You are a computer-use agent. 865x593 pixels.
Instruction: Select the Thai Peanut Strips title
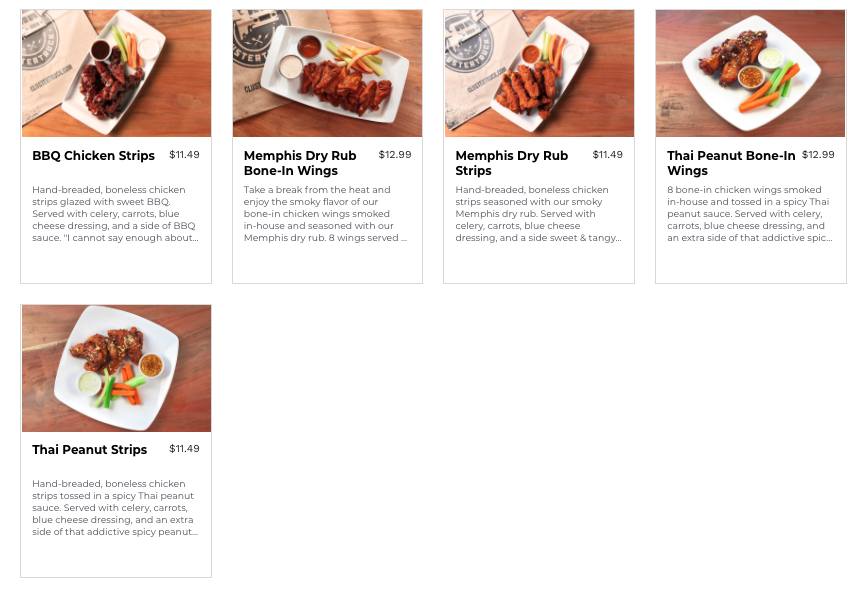point(89,450)
